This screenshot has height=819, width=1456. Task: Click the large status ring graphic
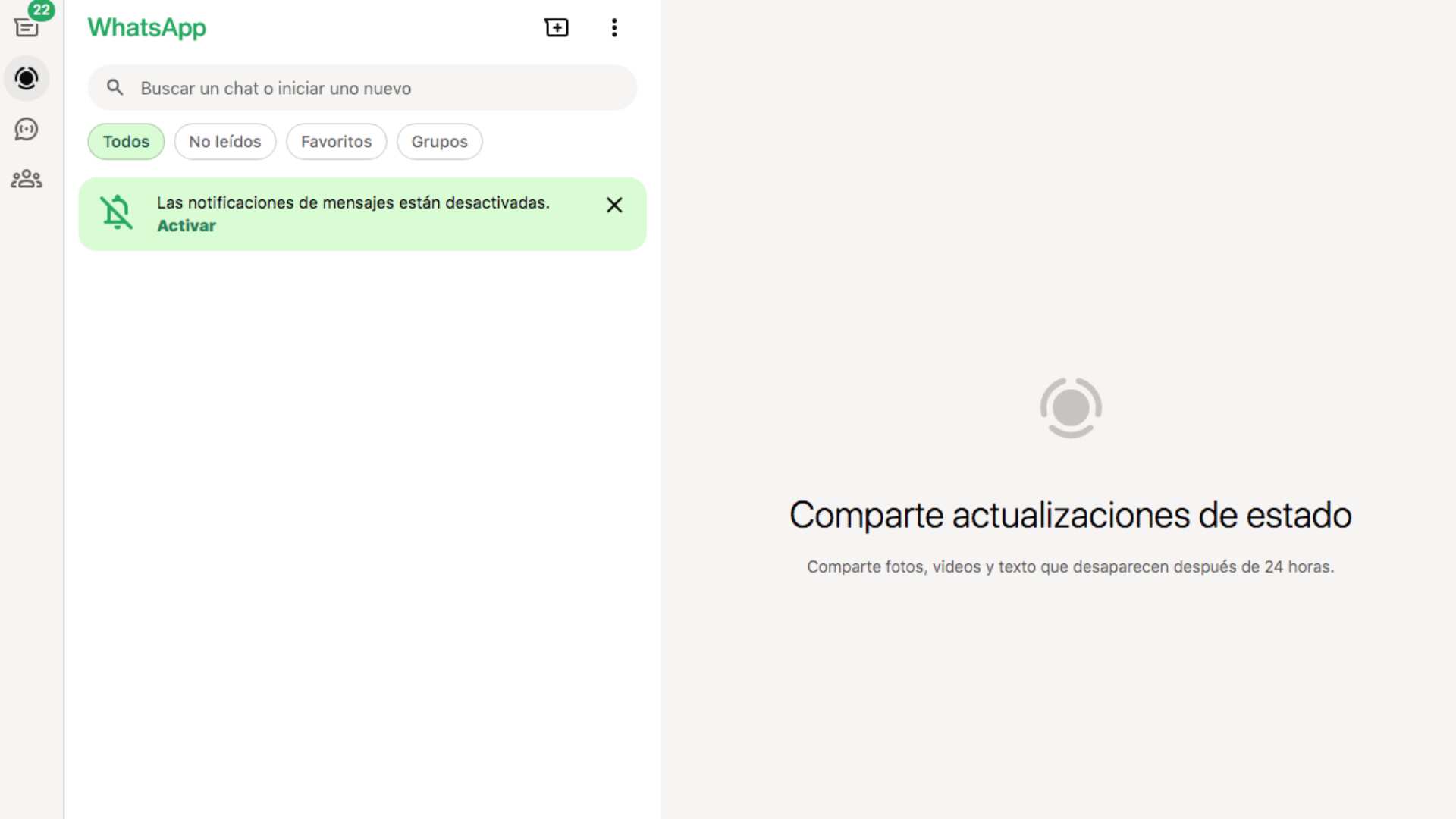pyautogui.click(x=1071, y=407)
